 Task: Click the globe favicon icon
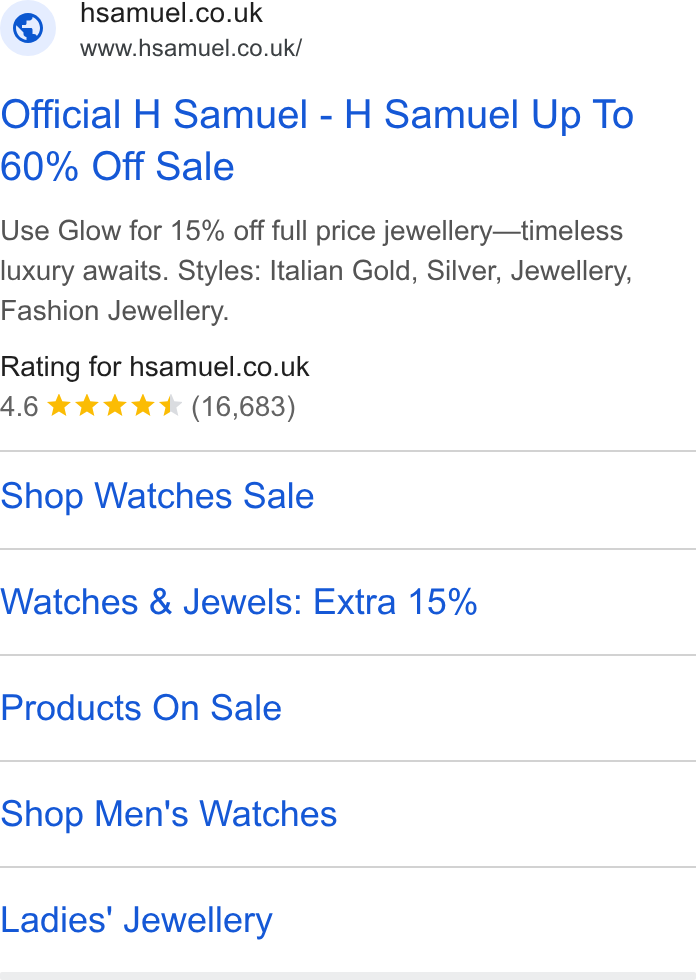point(27,28)
